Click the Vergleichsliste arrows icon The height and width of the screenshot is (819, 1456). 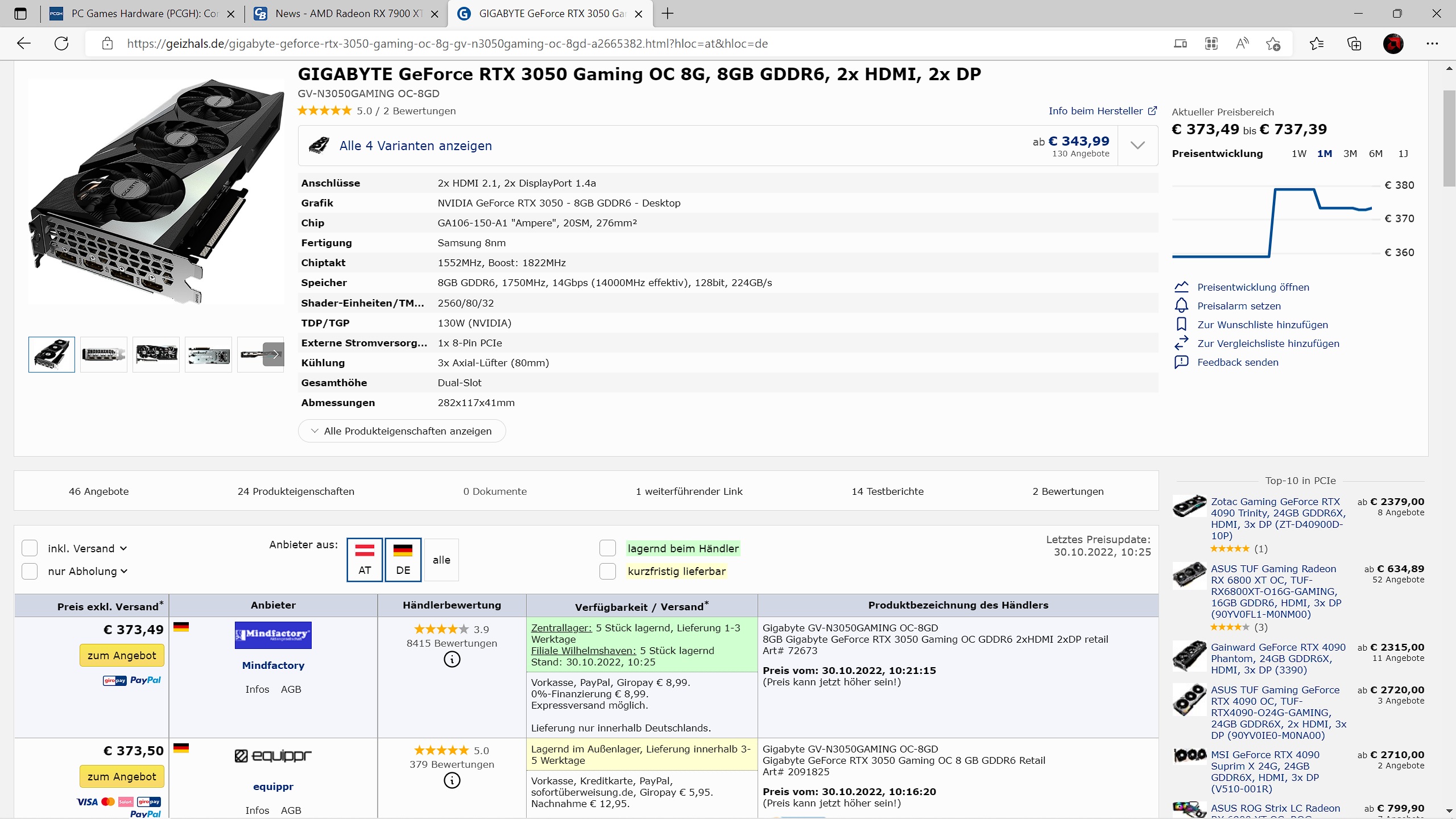pos(1181,344)
